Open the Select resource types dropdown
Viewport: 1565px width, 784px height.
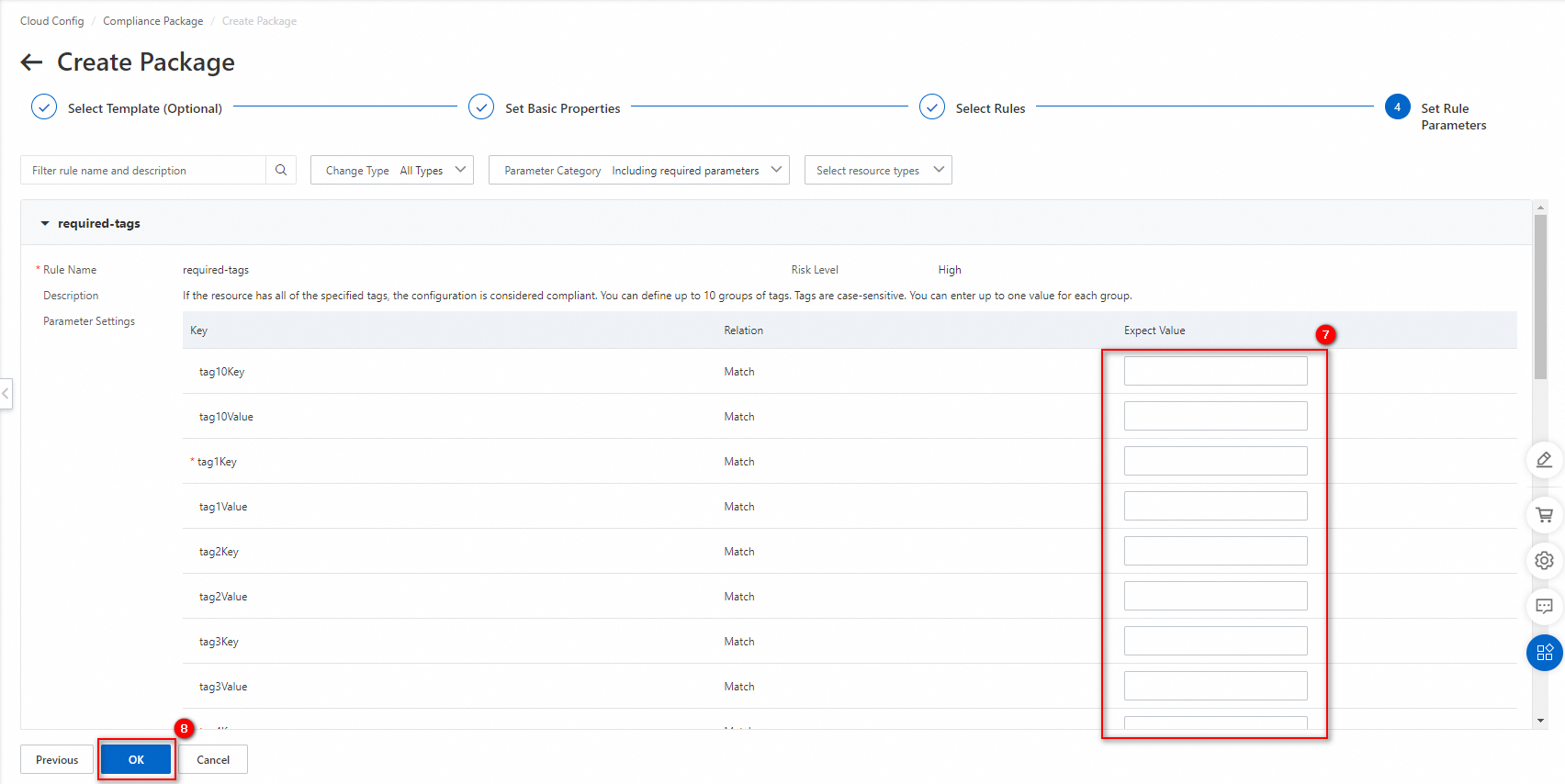click(878, 170)
